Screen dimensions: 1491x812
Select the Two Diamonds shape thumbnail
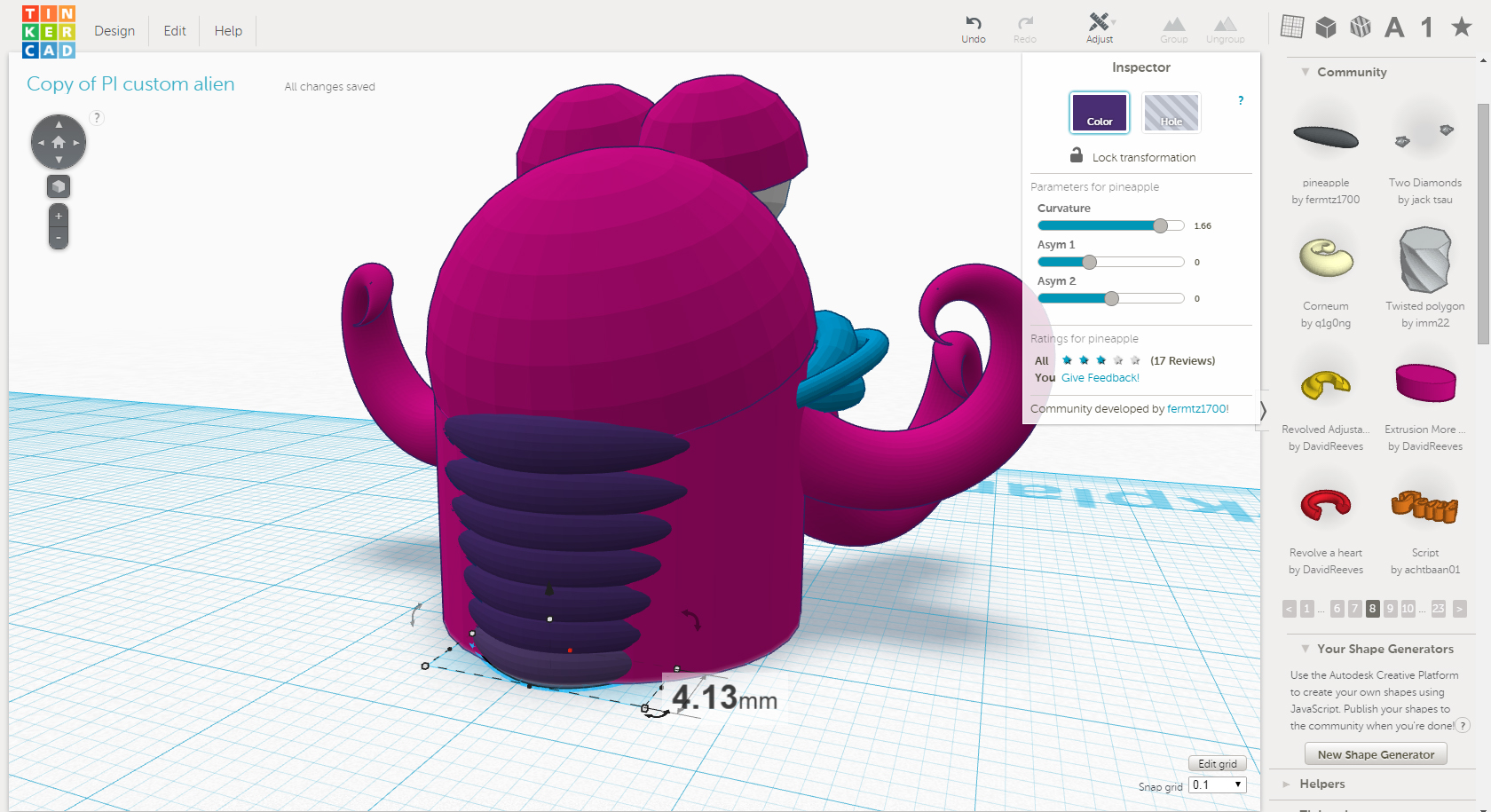[x=1425, y=135]
